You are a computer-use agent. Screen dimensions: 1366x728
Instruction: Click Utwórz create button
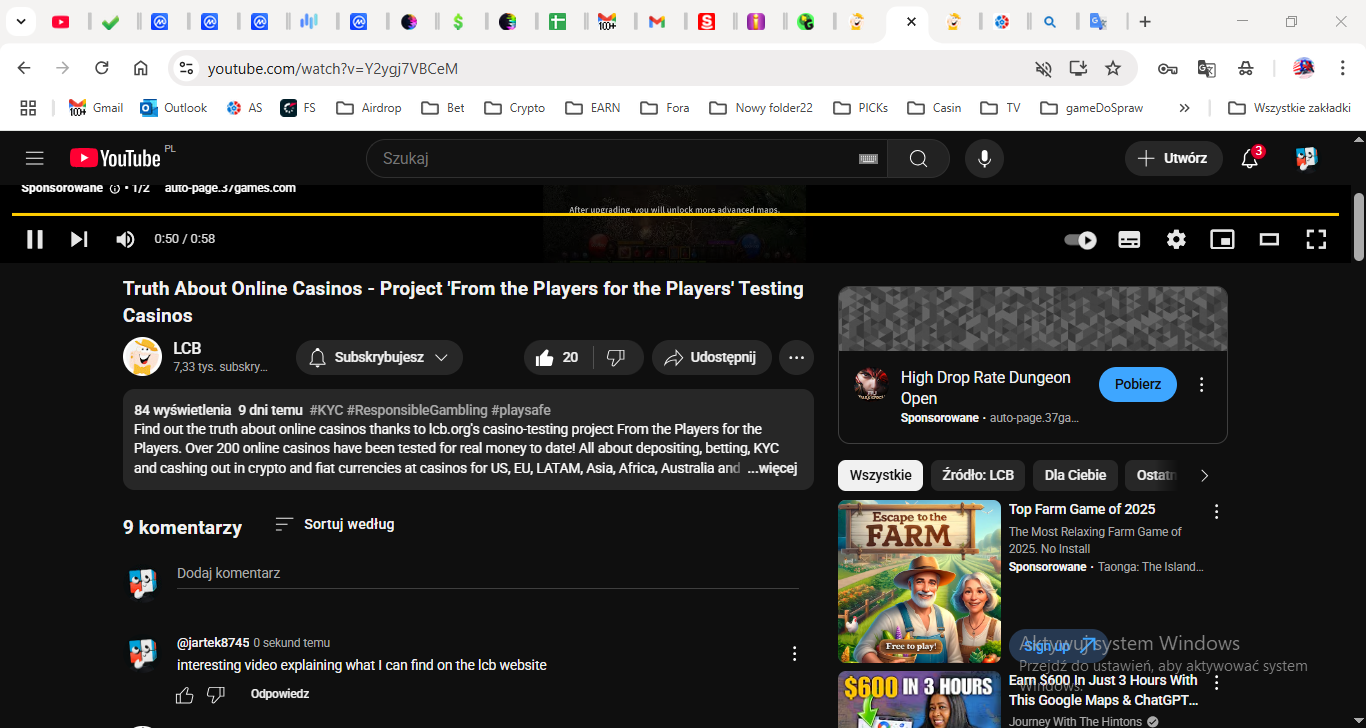point(1174,158)
